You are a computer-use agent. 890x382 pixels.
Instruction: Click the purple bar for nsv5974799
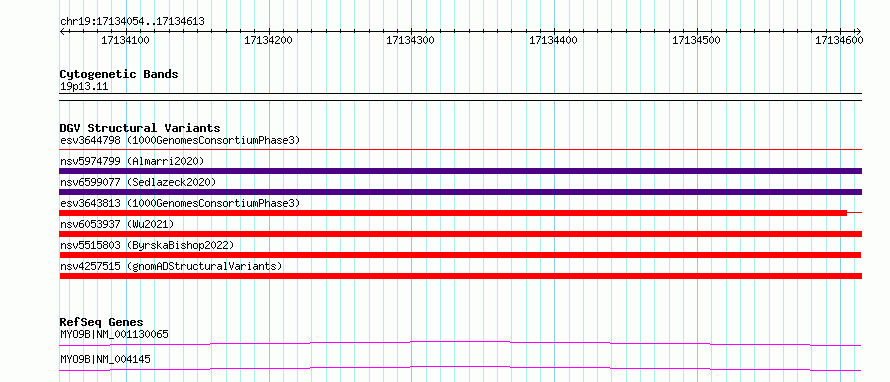(x=460, y=171)
